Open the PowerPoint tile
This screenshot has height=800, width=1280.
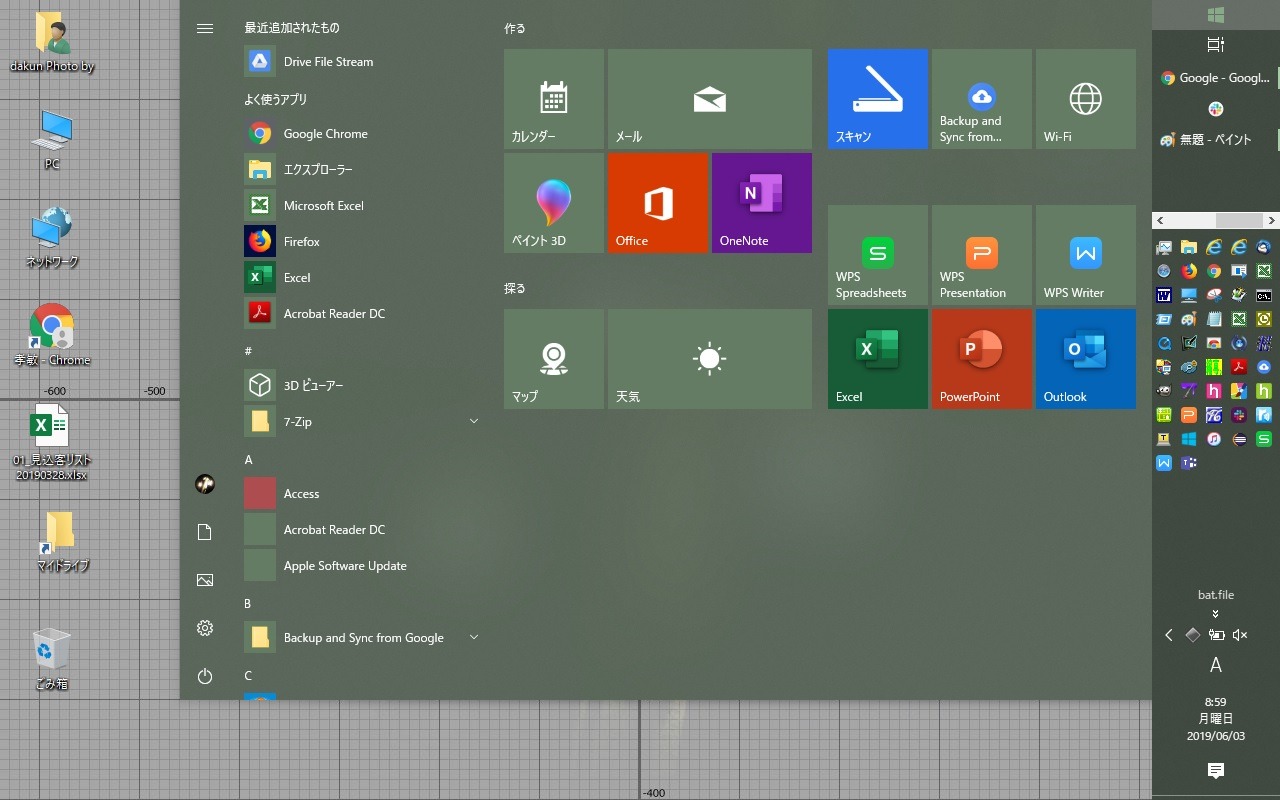[x=982, y=359]
